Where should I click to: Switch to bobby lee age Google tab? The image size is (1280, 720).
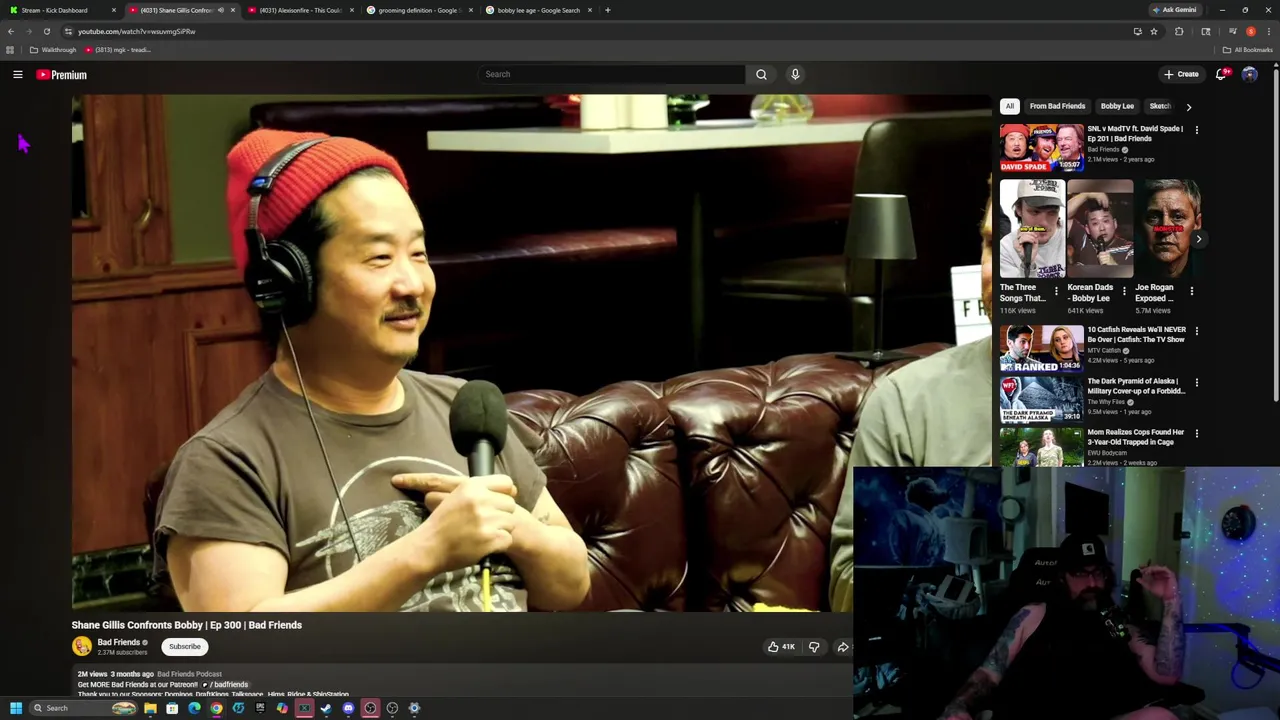coord(538,10)
